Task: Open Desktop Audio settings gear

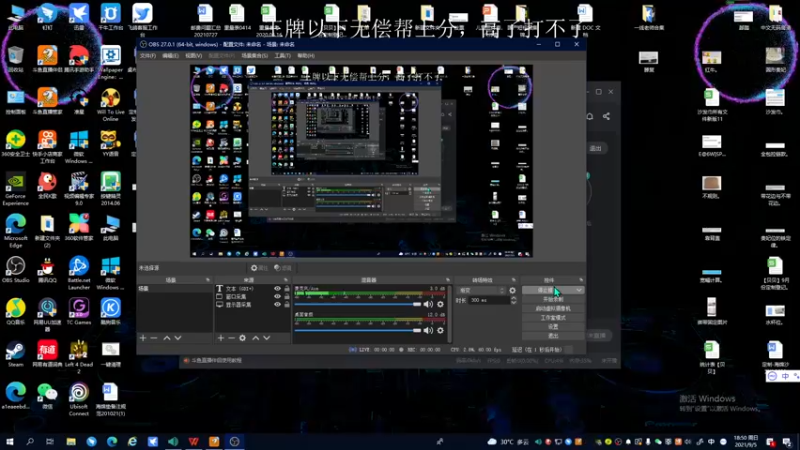Action: click(x=440, y=330)
